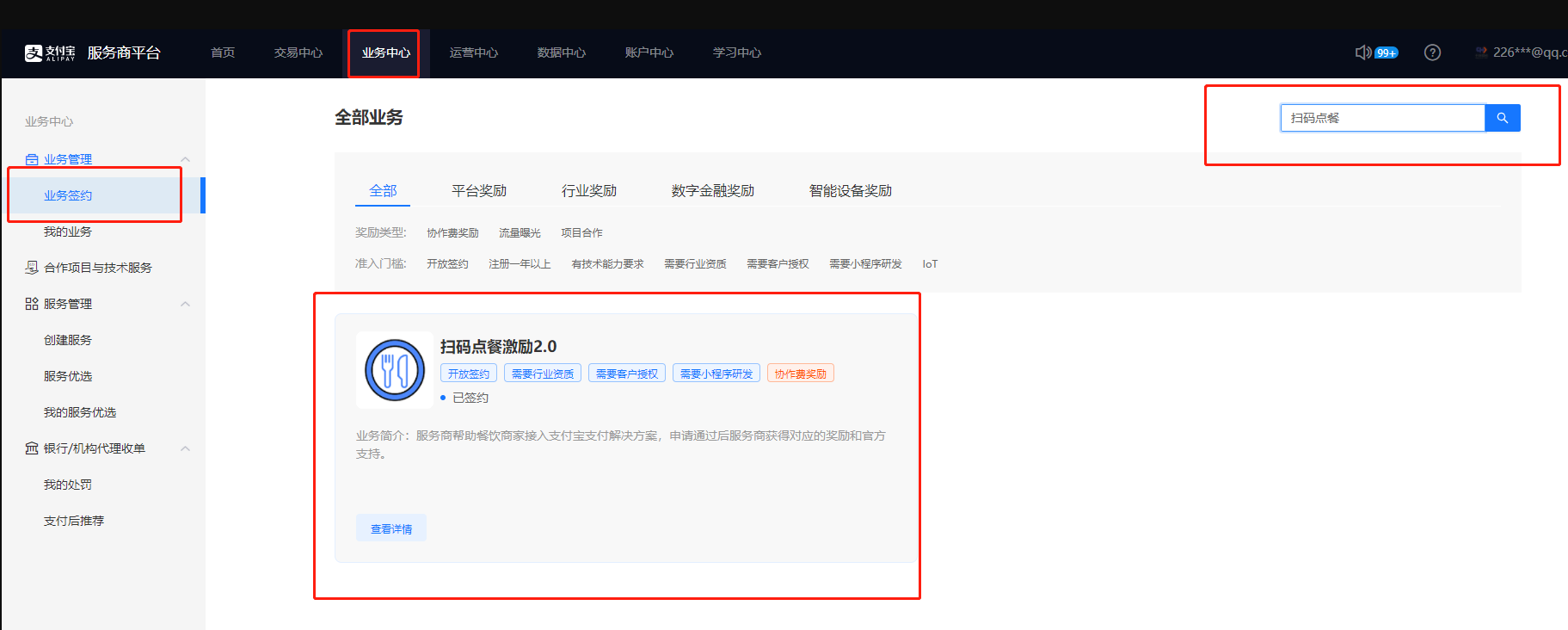The width and height of the screenshot is (1568, 630).
Task: Filter by 需要行业资质 entry threshold
Action: 695,264
